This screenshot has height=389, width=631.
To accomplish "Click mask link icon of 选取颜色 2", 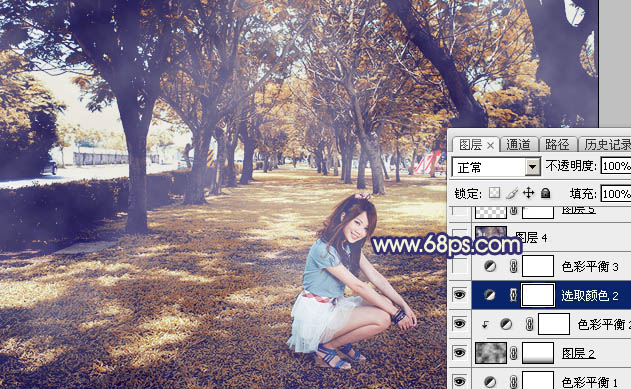I will click(513, 295).
